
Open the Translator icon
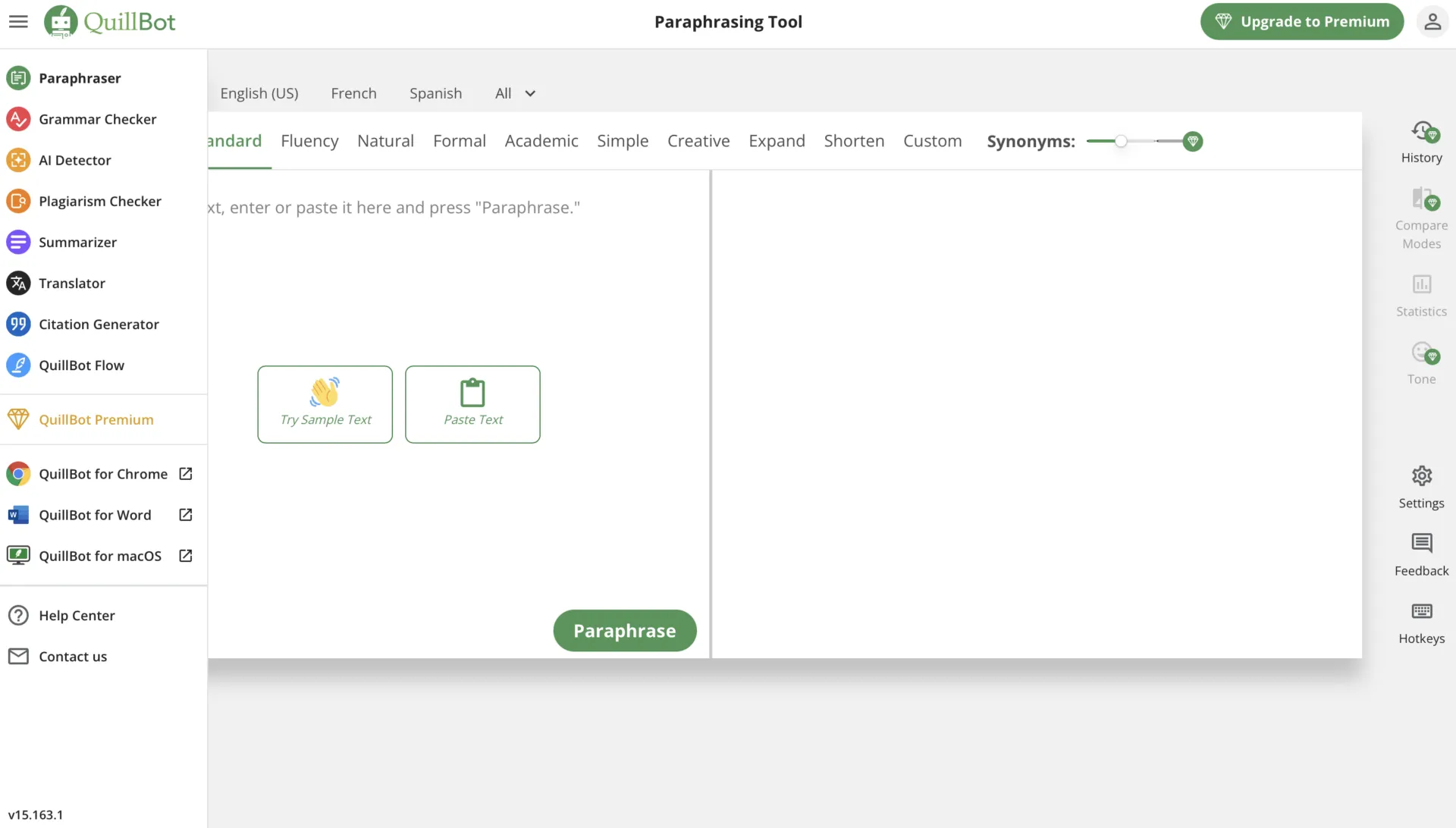18,283
